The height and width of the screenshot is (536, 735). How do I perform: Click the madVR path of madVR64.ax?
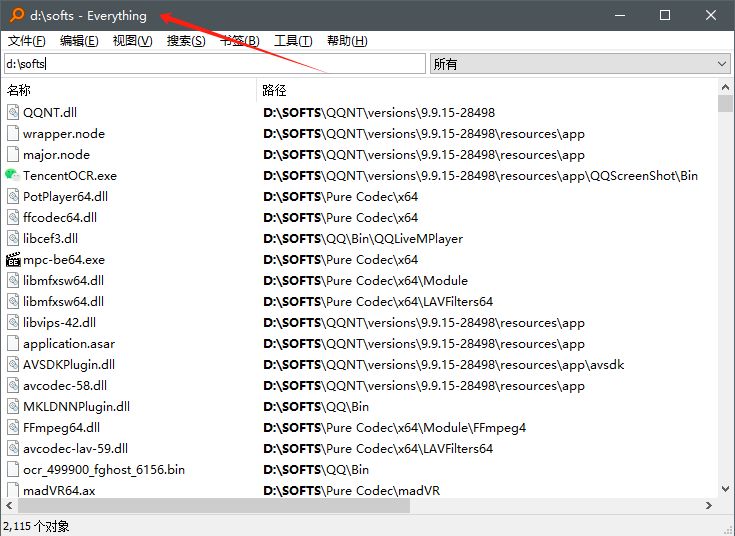pos(352,491)
